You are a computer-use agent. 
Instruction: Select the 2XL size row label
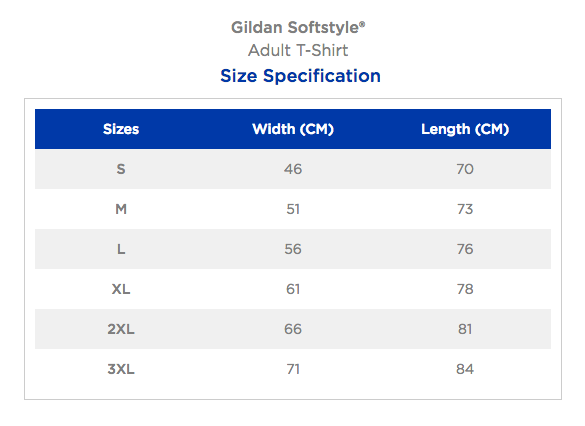(x=121, y=329)
